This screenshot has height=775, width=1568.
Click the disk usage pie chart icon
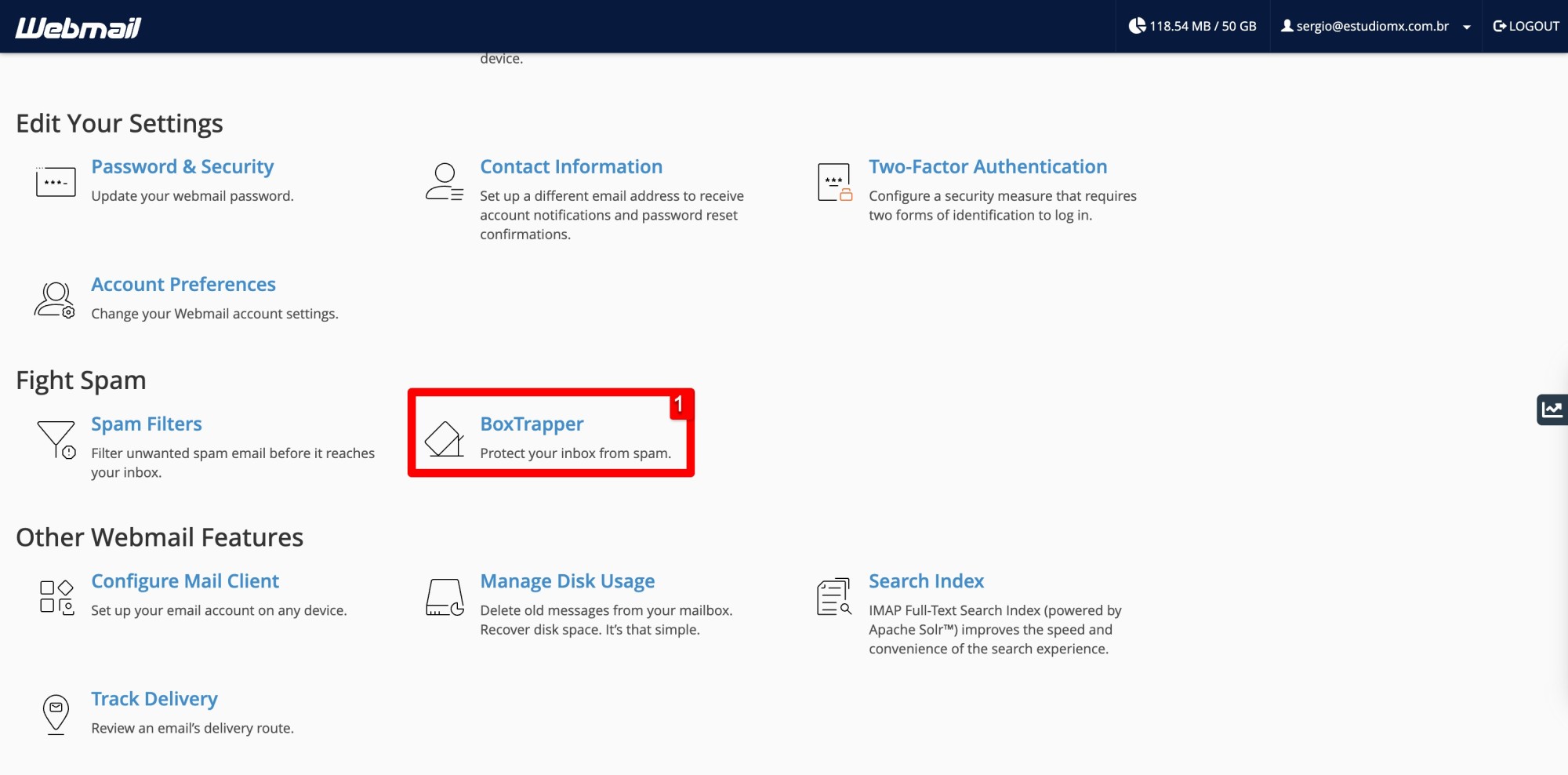click(1137, 25)
